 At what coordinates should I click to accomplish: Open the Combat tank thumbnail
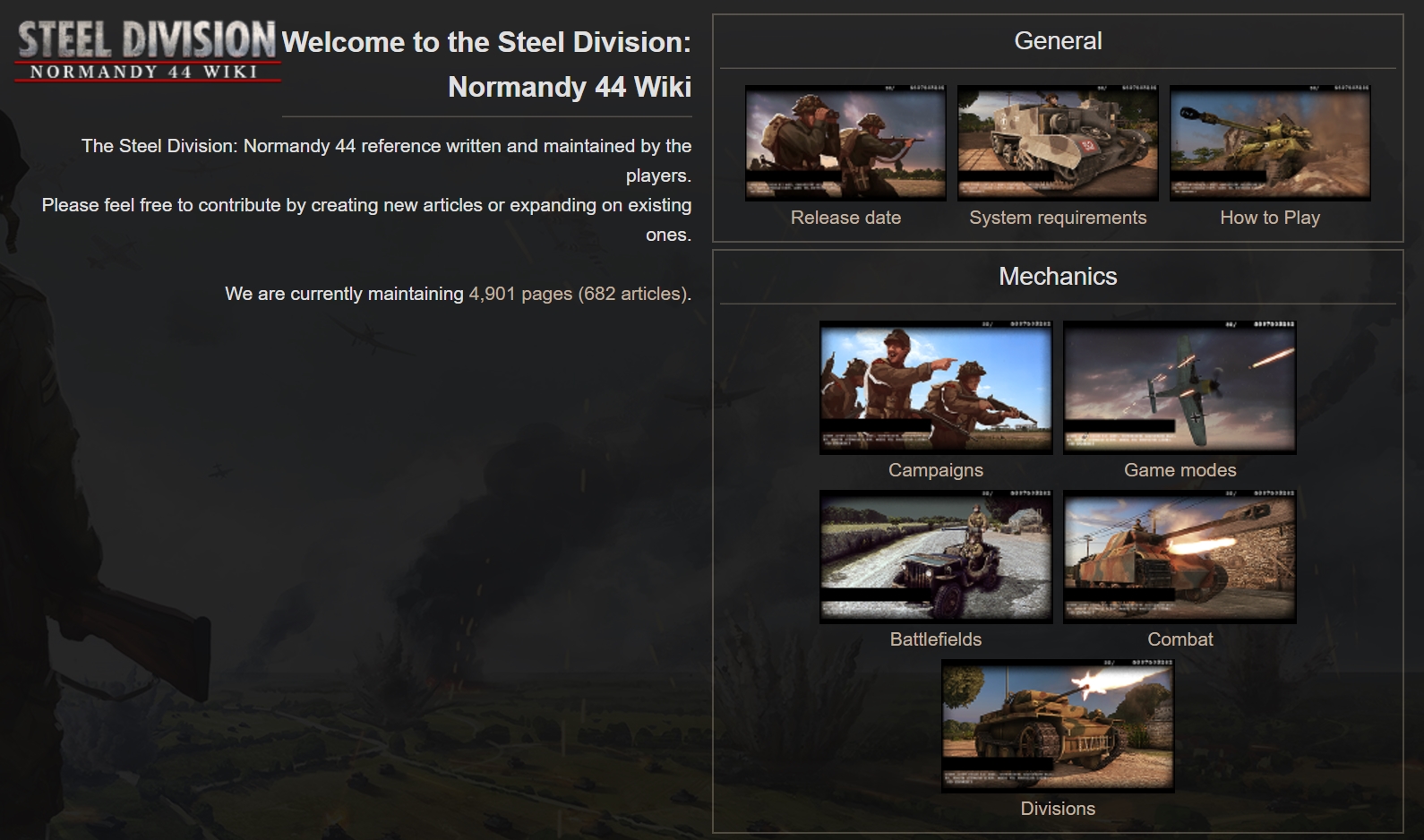[x=1180, y=556]
